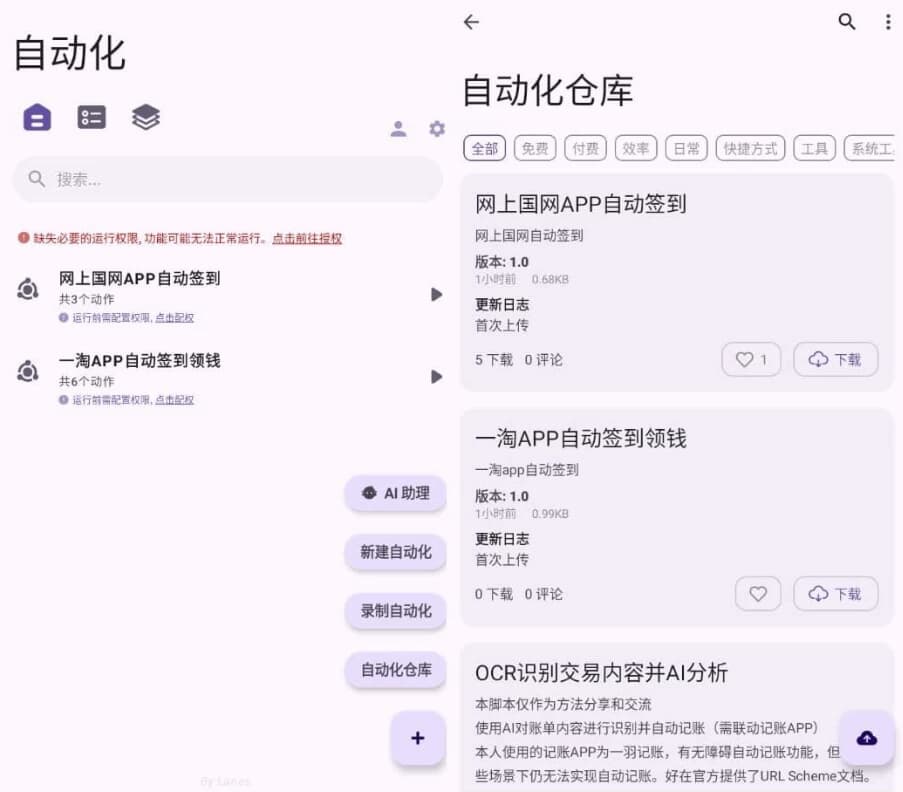Click the 点击前往授权 permission link

(x=305, y=239)
